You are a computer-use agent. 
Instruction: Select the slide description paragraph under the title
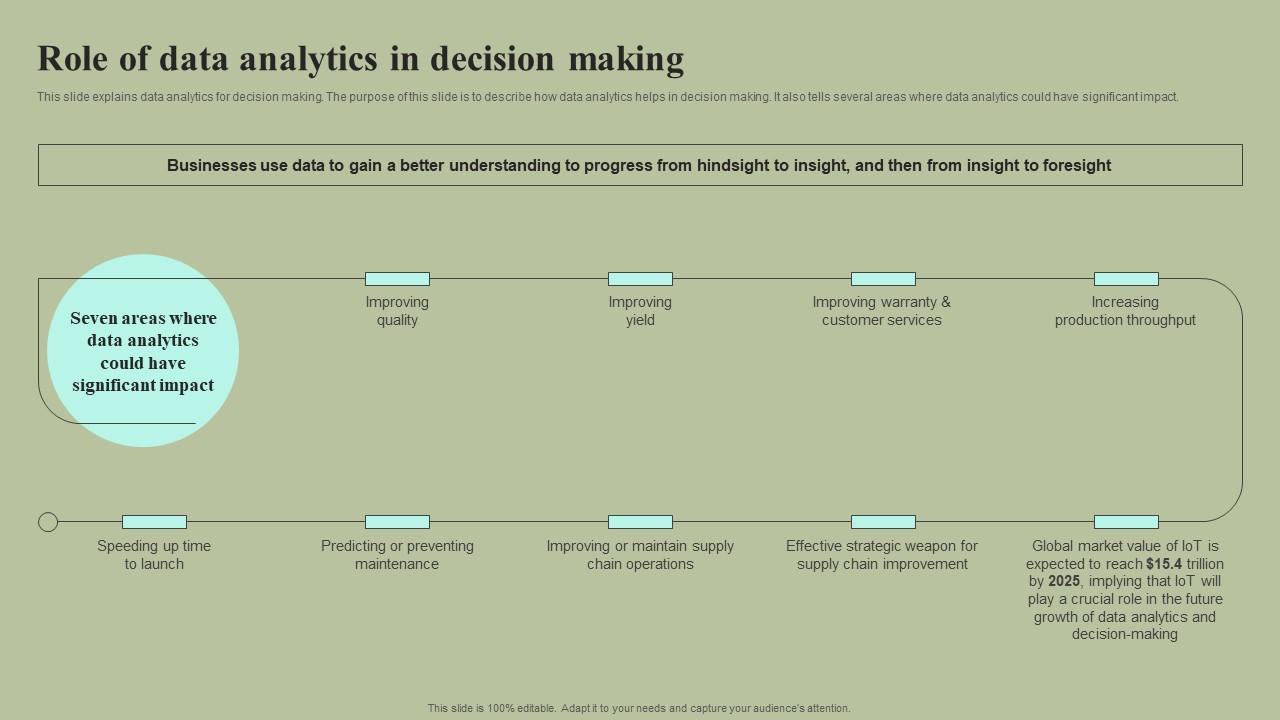[x=608, y=97]
